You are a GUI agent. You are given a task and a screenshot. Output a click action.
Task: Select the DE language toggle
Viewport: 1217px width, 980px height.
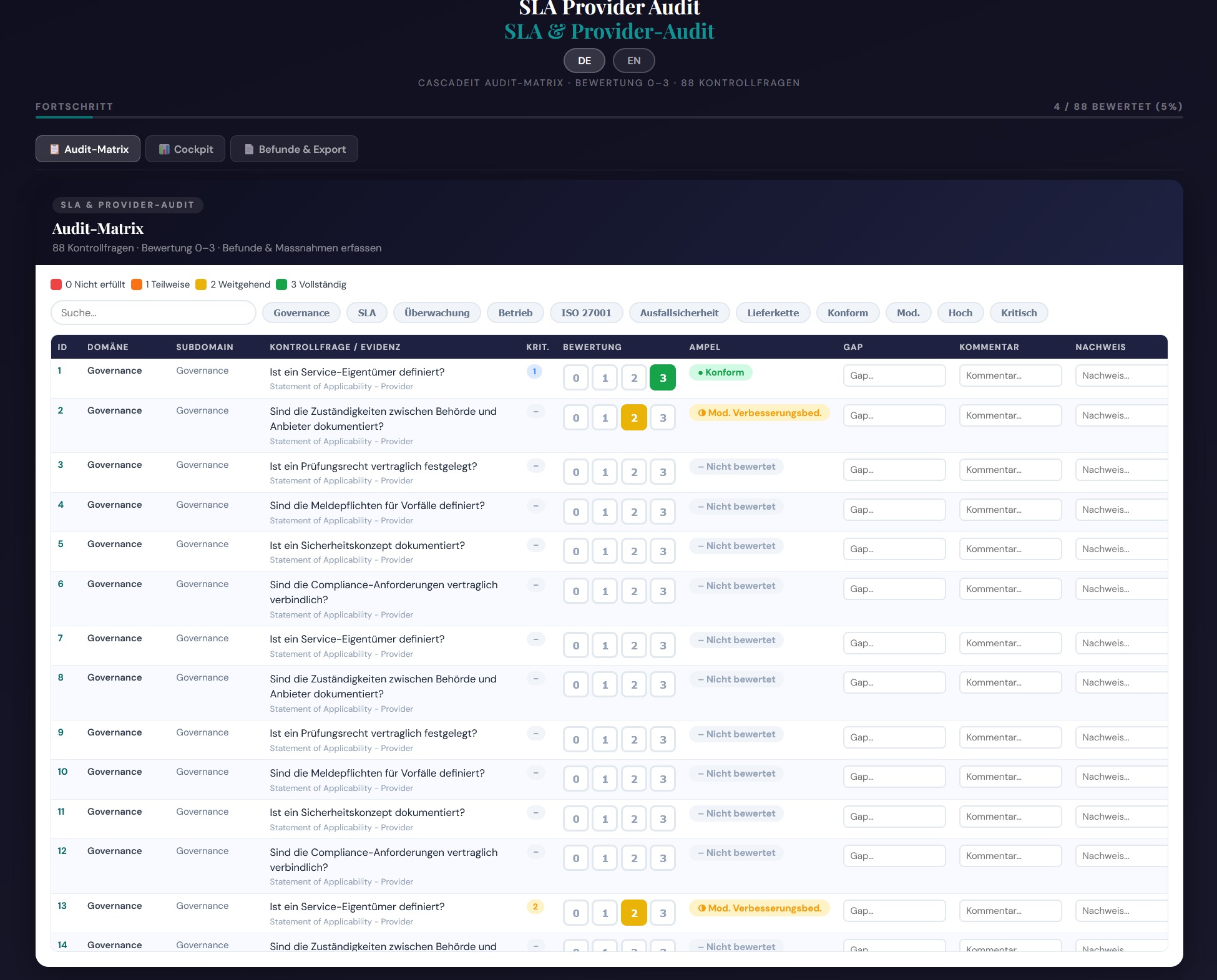[x=584, y=61]
